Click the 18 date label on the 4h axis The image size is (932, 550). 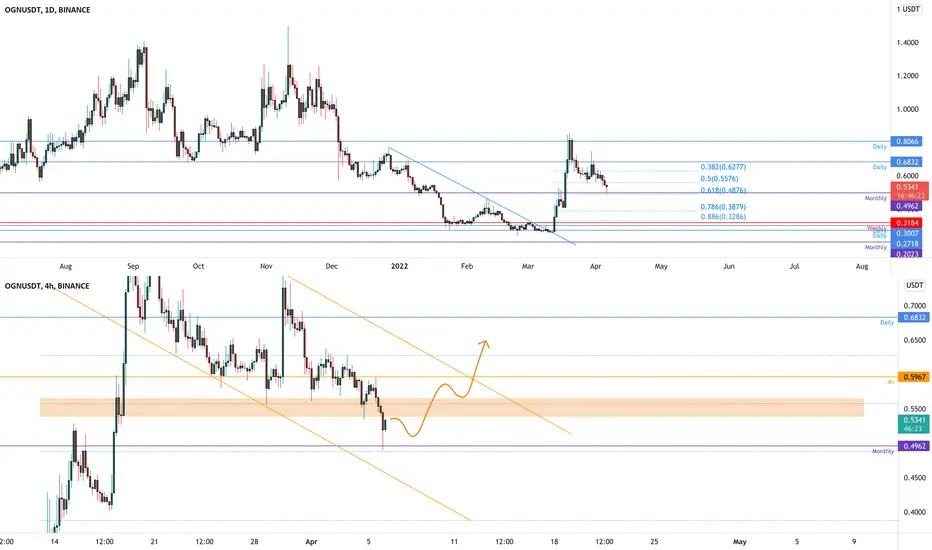pyautogui.click(x=555, y=542)
